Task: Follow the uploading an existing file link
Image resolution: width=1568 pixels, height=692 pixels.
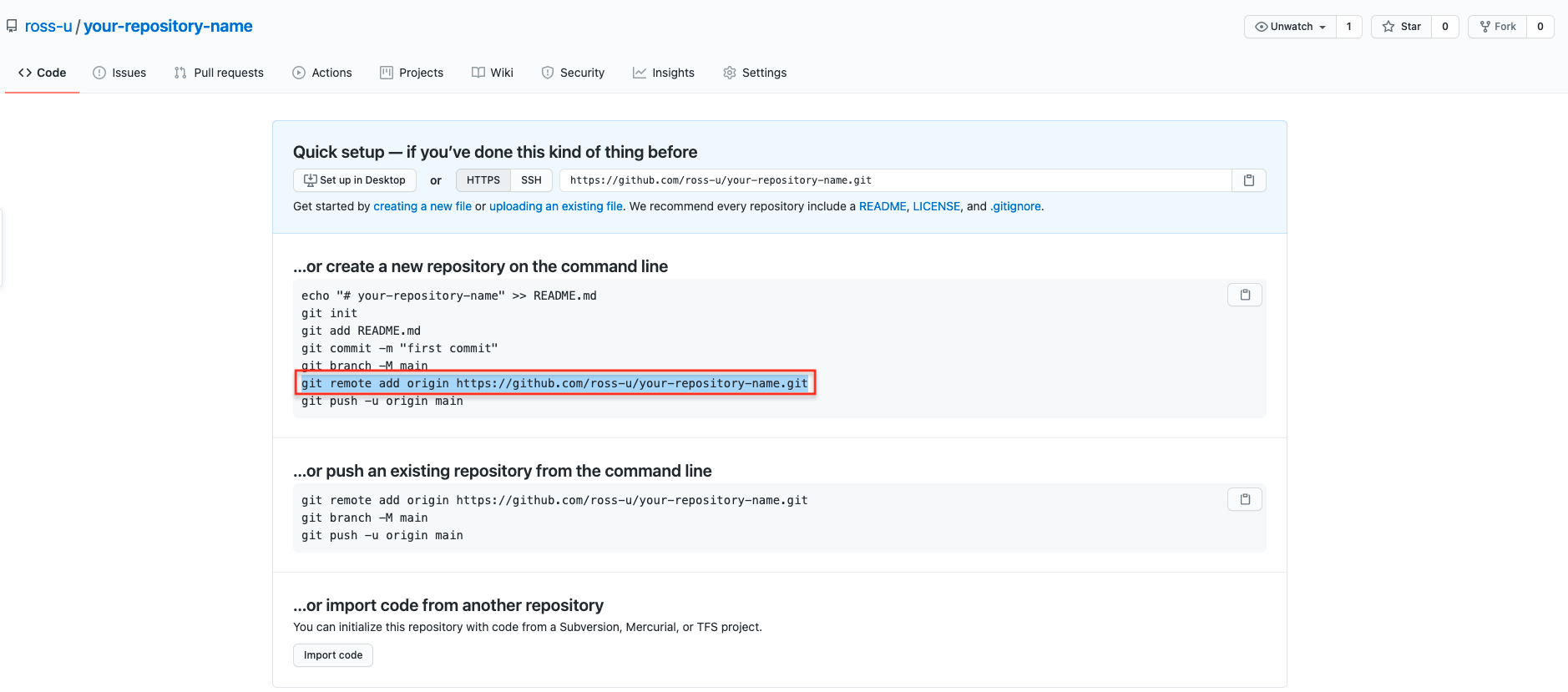Action: pos(556,206)
